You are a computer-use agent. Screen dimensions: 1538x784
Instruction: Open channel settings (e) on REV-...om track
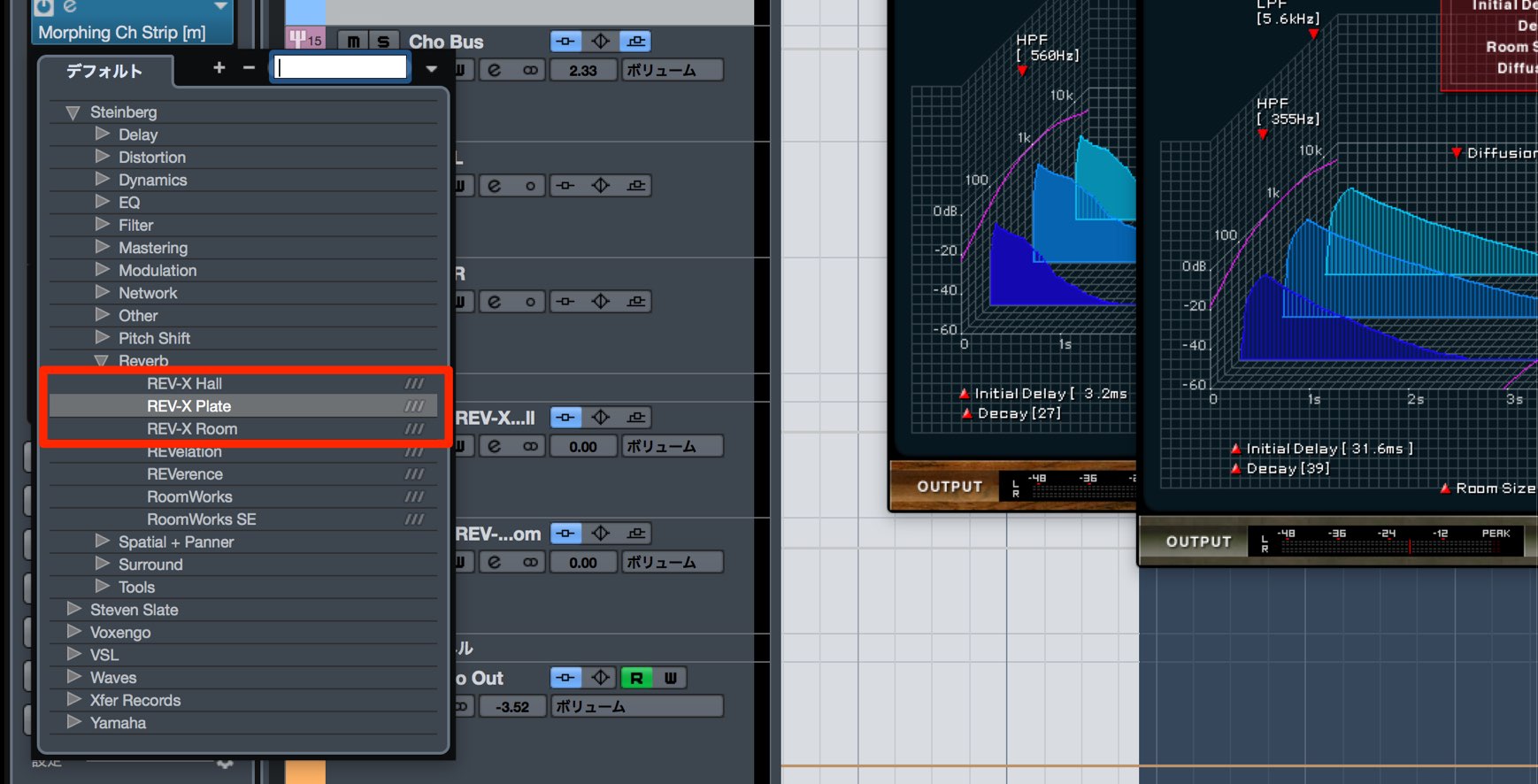pos(495,562)
